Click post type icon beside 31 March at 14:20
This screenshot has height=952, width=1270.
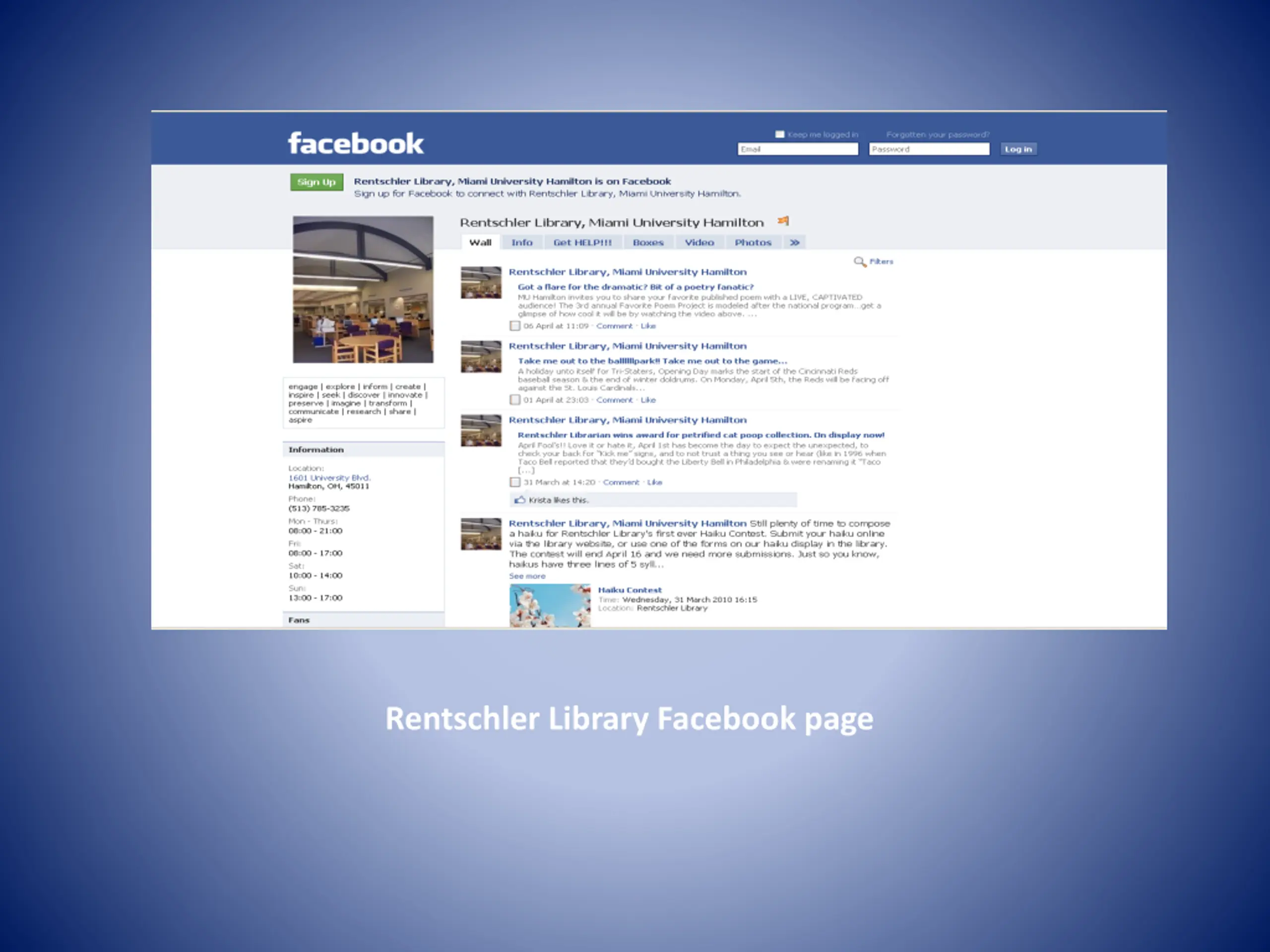515,482
